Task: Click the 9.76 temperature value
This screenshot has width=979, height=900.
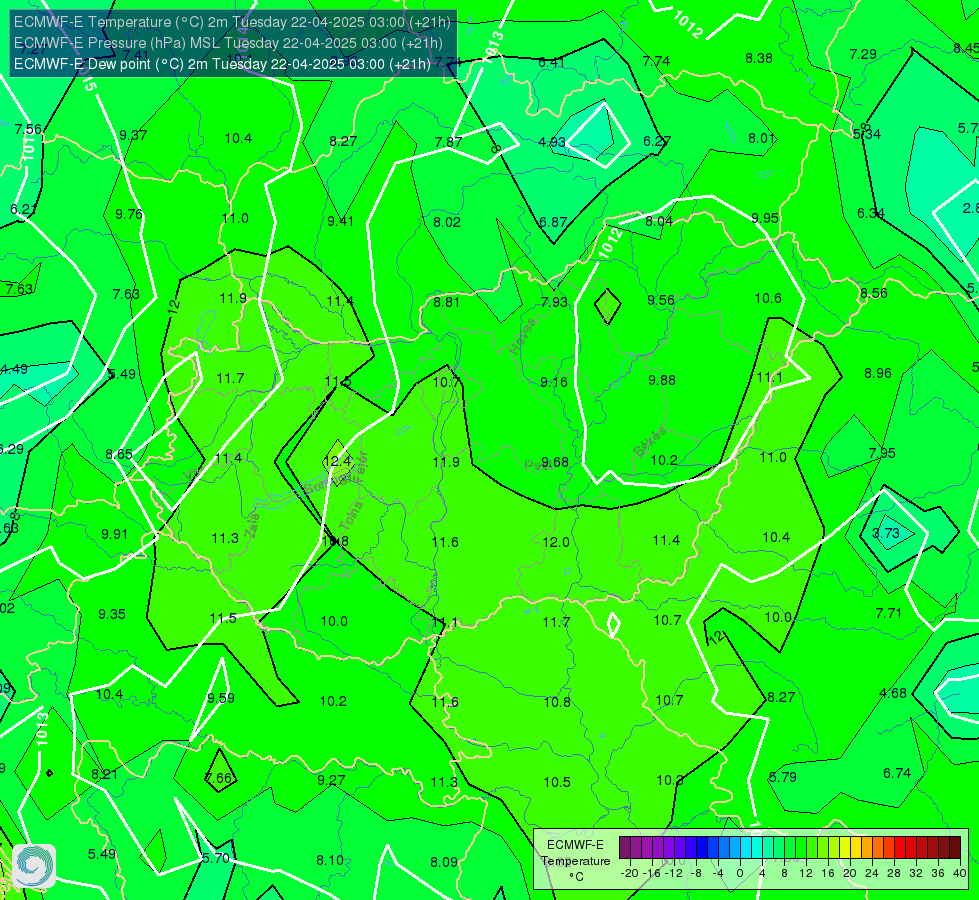Action: click(x=129, y=214)
